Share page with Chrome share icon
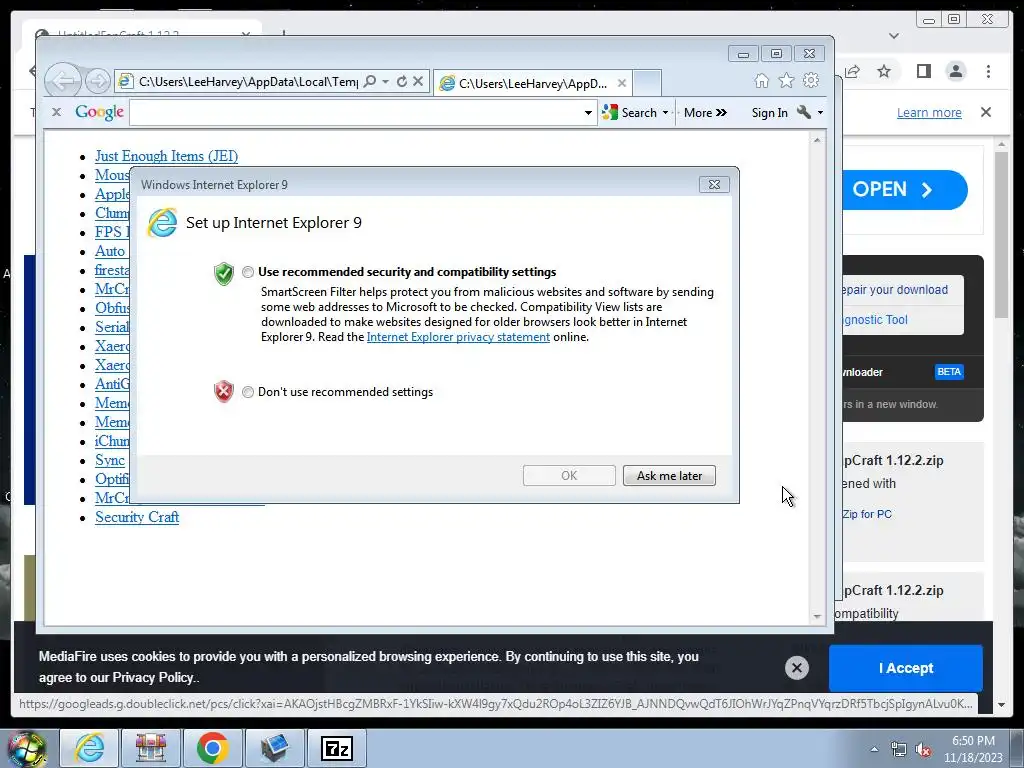This screenshot has height=768, width=1024. (x=852, y=71)
